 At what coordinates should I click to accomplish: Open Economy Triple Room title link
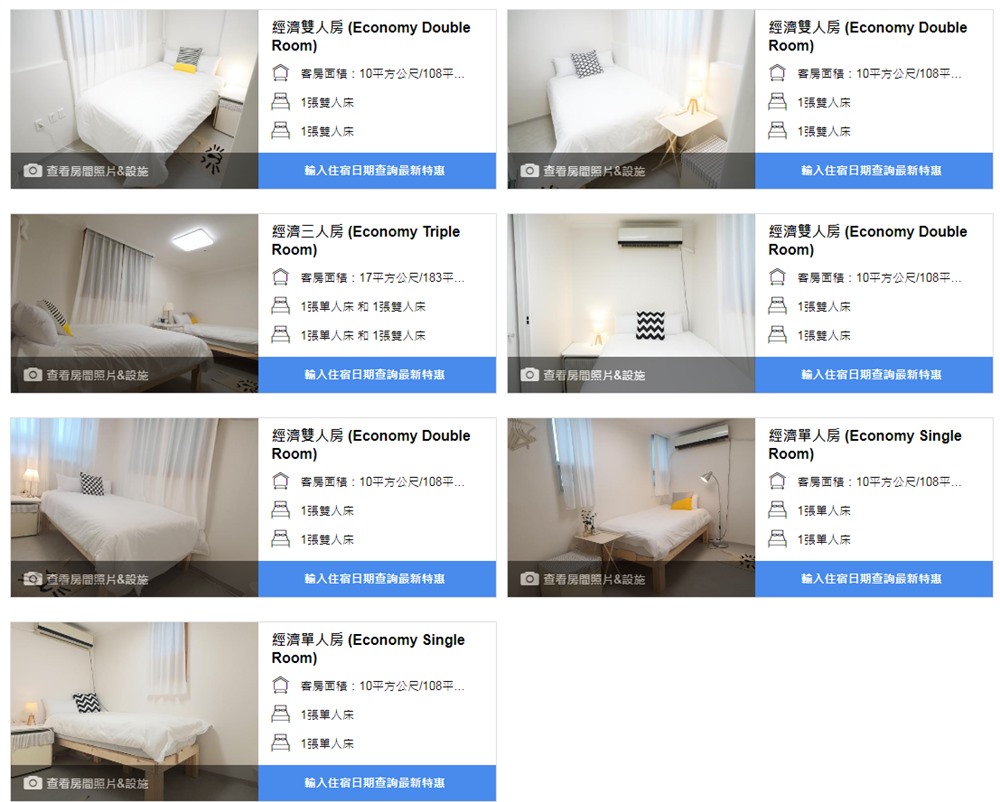(x=366, y=240)
